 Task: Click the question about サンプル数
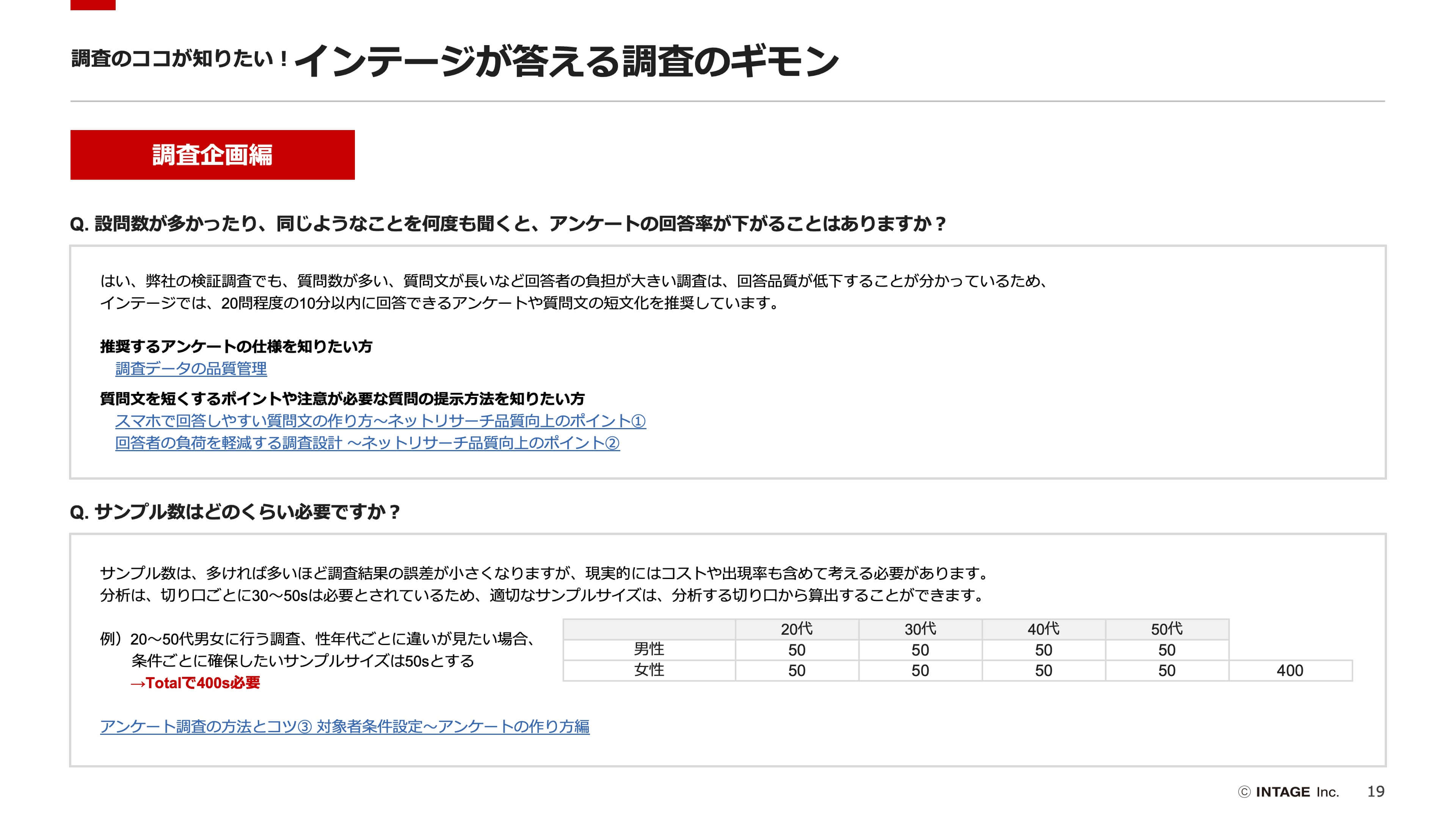click(x=235, y=512)
